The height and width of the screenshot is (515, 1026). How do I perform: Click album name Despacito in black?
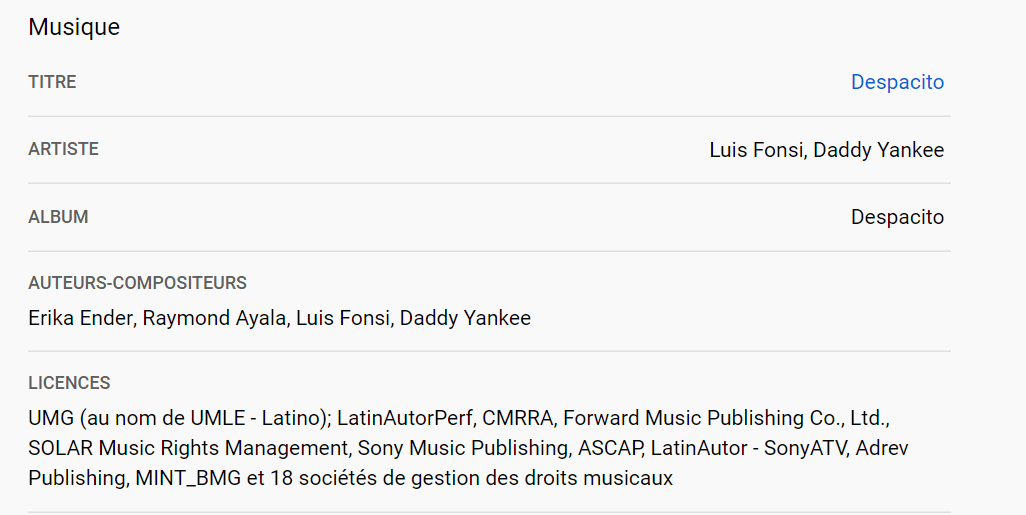(x=897, y=217)
